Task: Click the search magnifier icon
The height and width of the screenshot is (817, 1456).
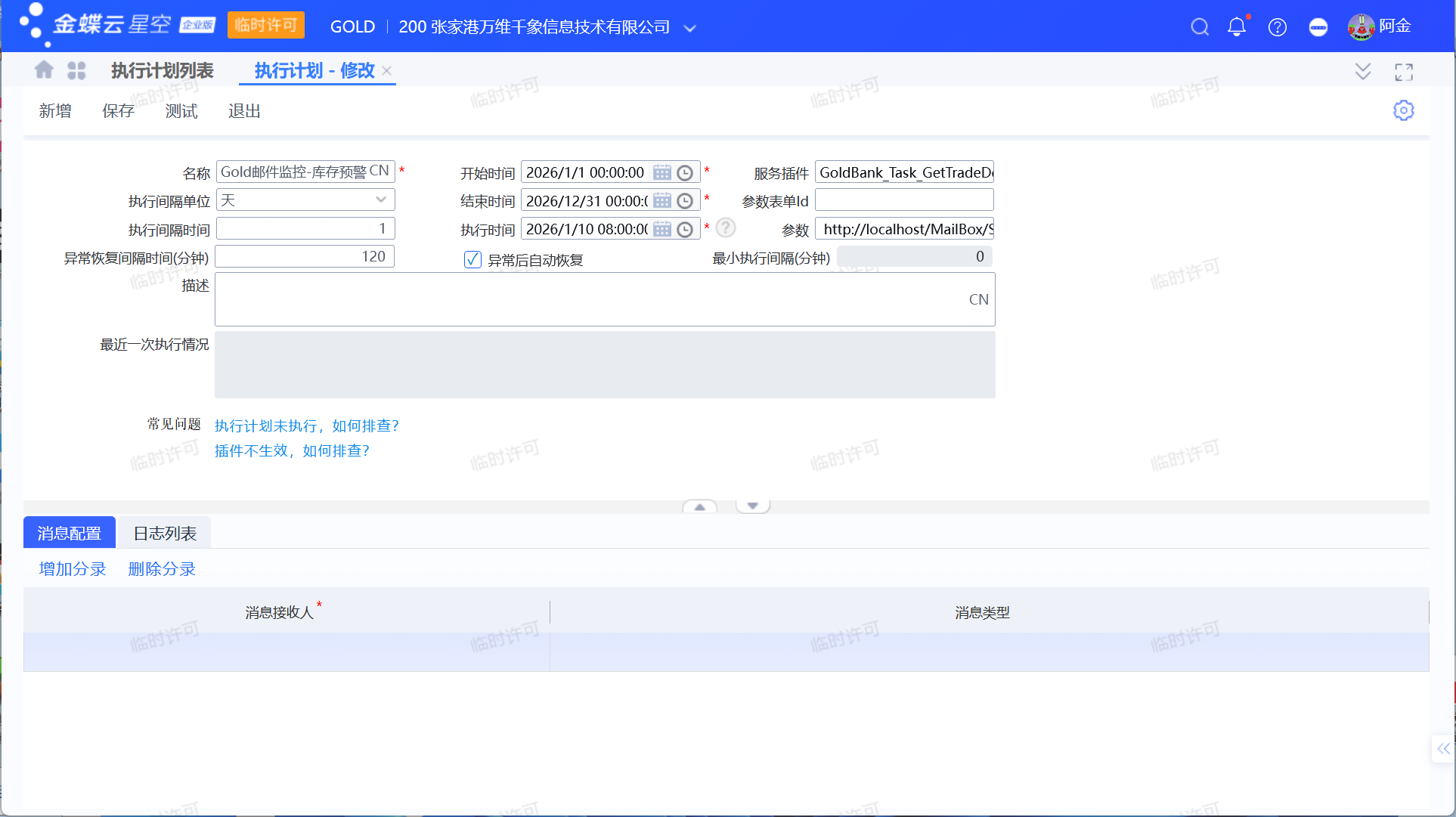Action: (x=1199, y=27)
